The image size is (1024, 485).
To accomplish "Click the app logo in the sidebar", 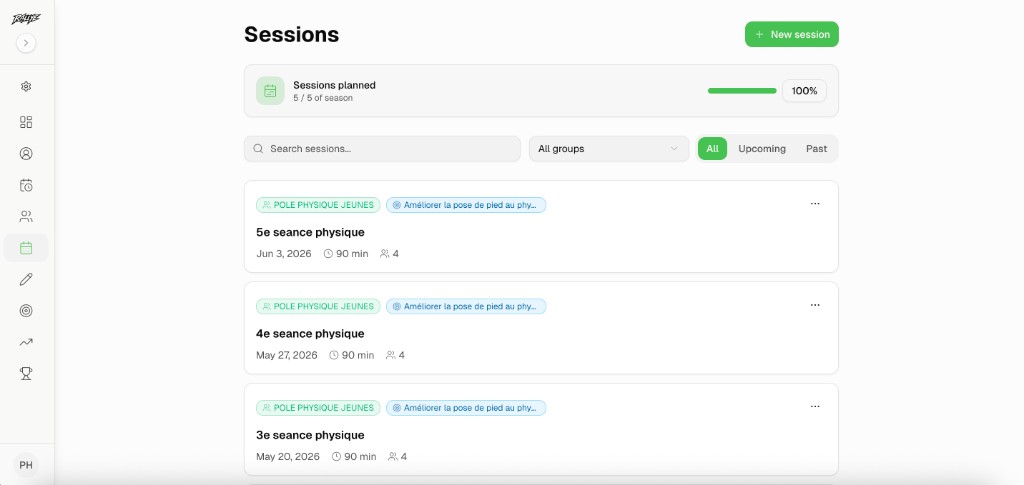I will [x=26, y=19].
